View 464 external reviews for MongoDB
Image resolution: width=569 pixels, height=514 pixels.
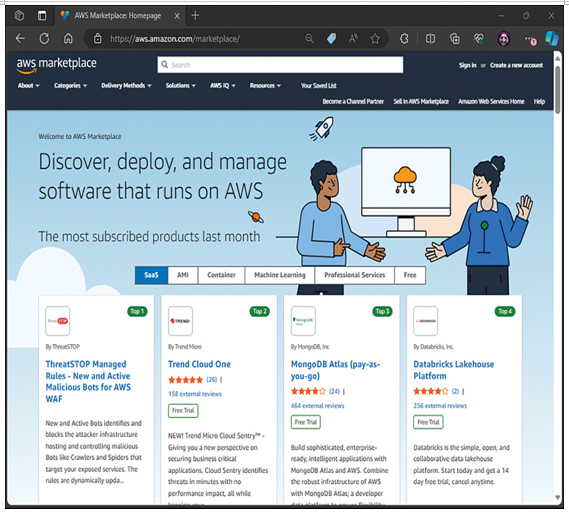[318, 406]
